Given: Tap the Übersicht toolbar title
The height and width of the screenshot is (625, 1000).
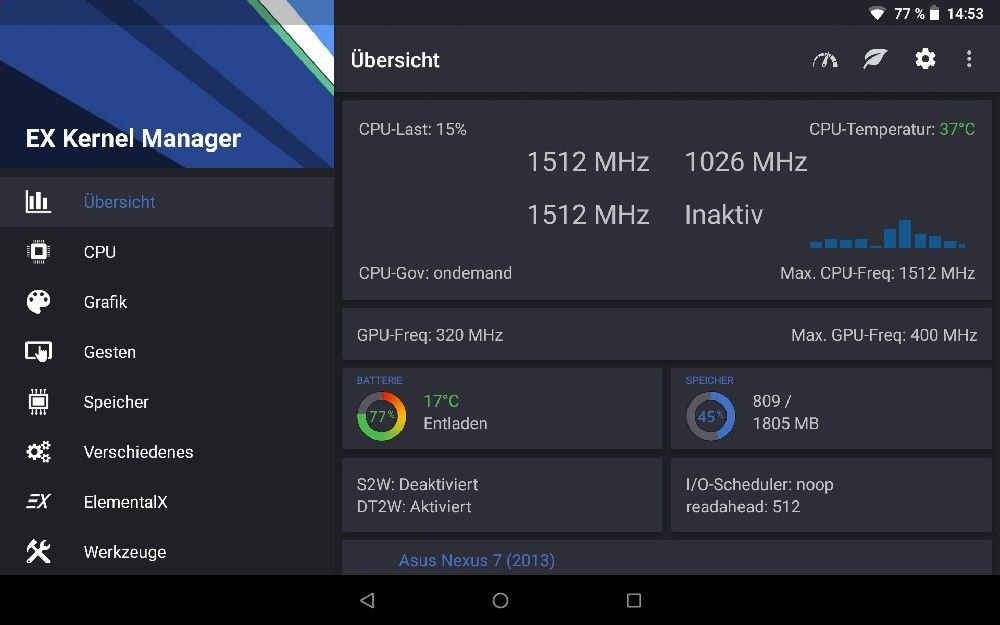Looking at the screenshot, I should point(395,60).
